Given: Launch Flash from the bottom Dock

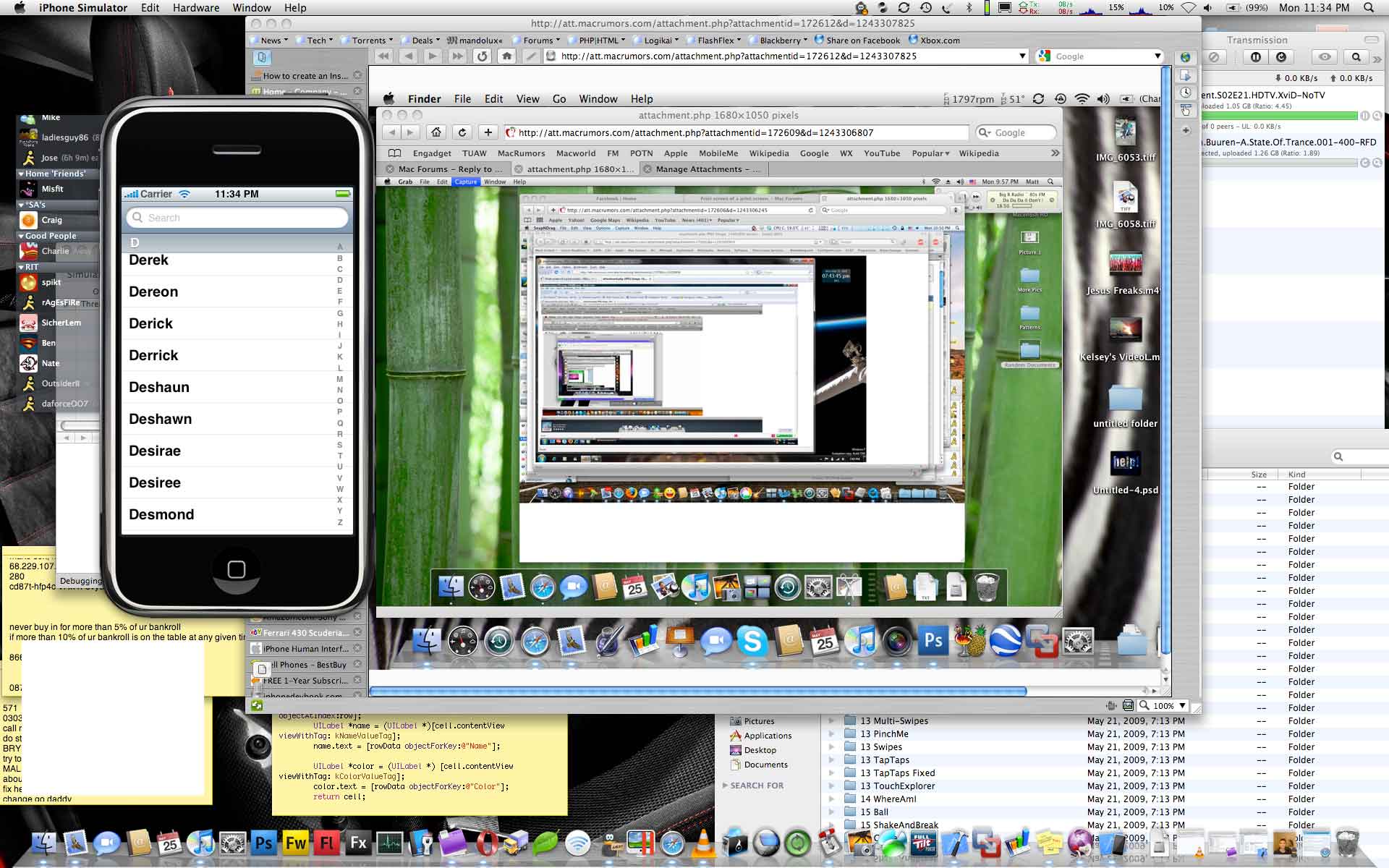Looking at the screenshot, I should [327, 843].
